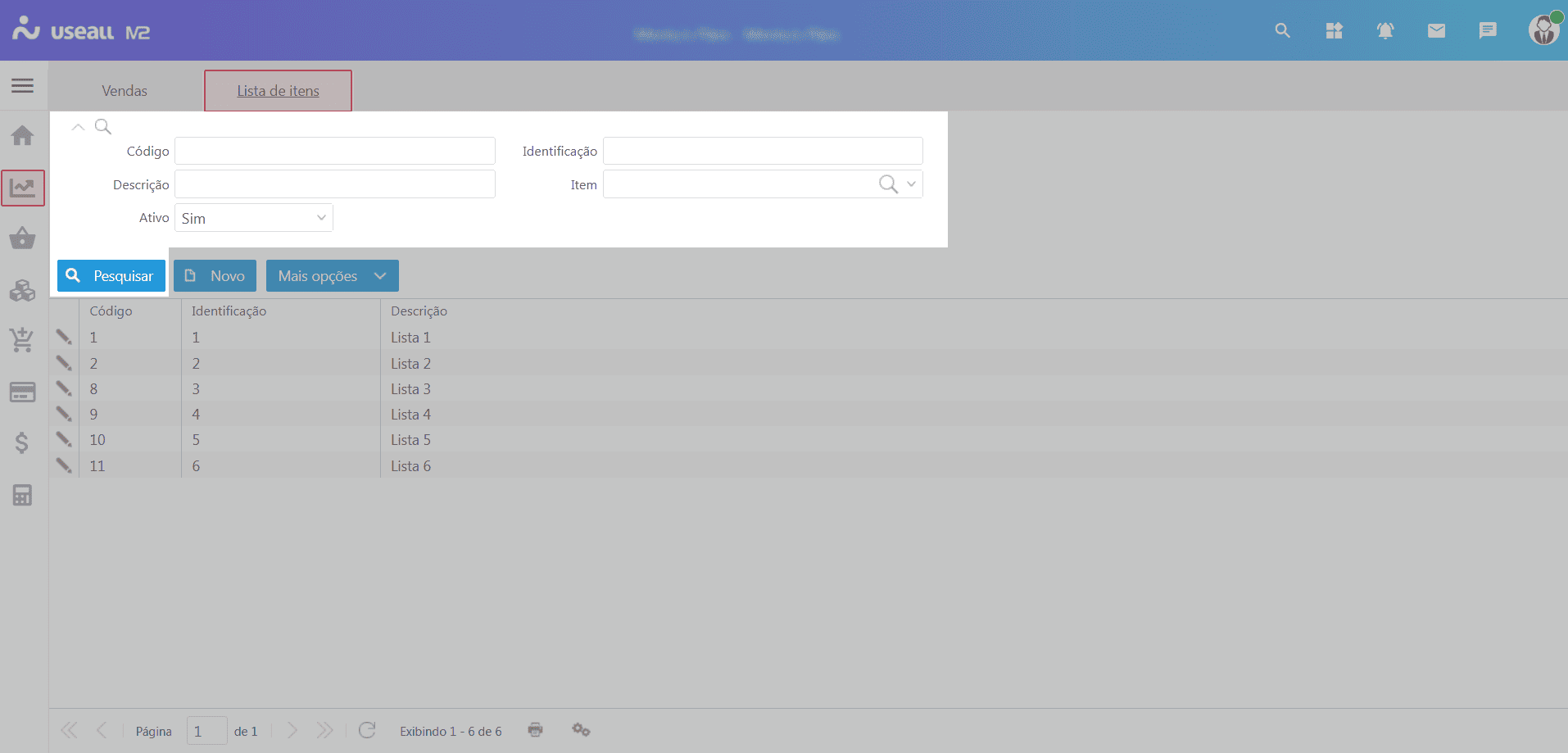Focus the Descrição input field
Viewport: 1568px width, 753px height.
(x=334, y=184)
